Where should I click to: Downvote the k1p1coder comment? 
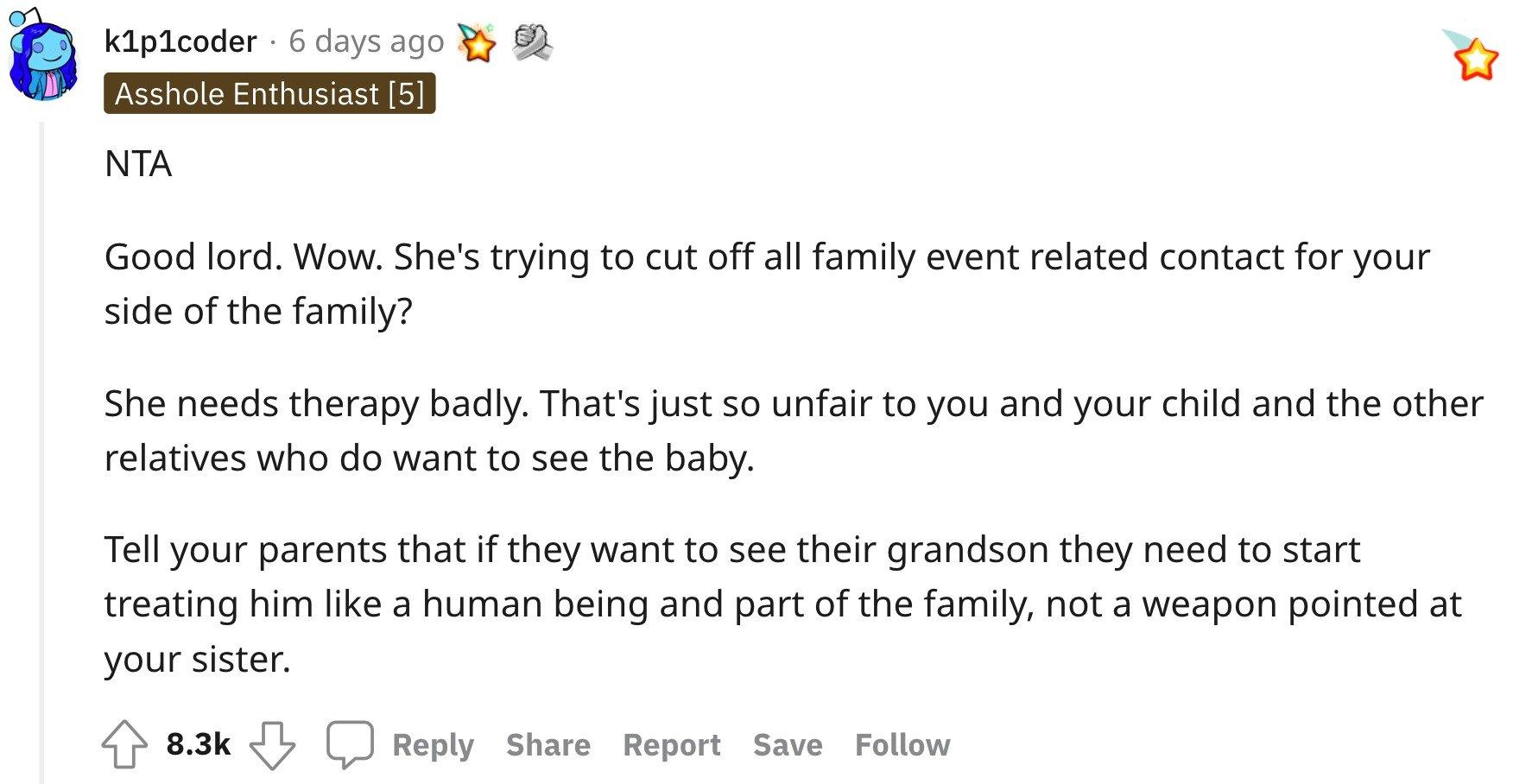pos(272,745)
